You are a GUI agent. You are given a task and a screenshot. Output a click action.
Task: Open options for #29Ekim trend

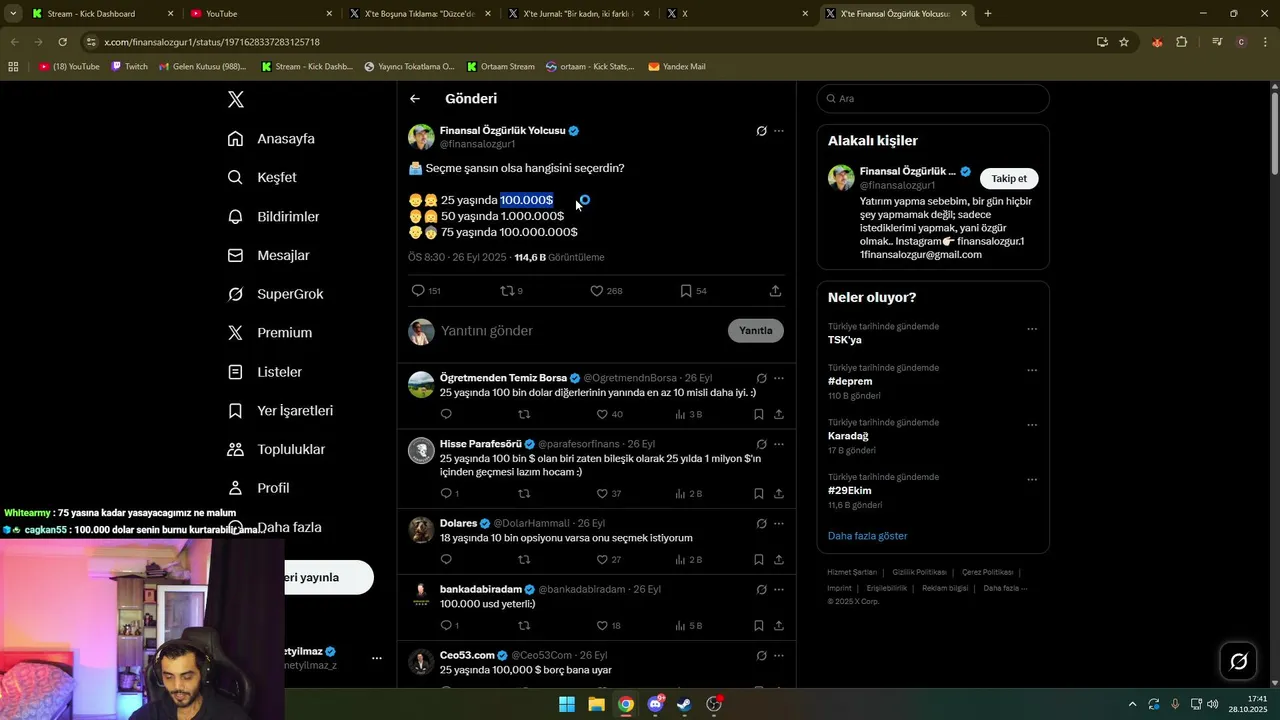click(x=1032, y=480)
